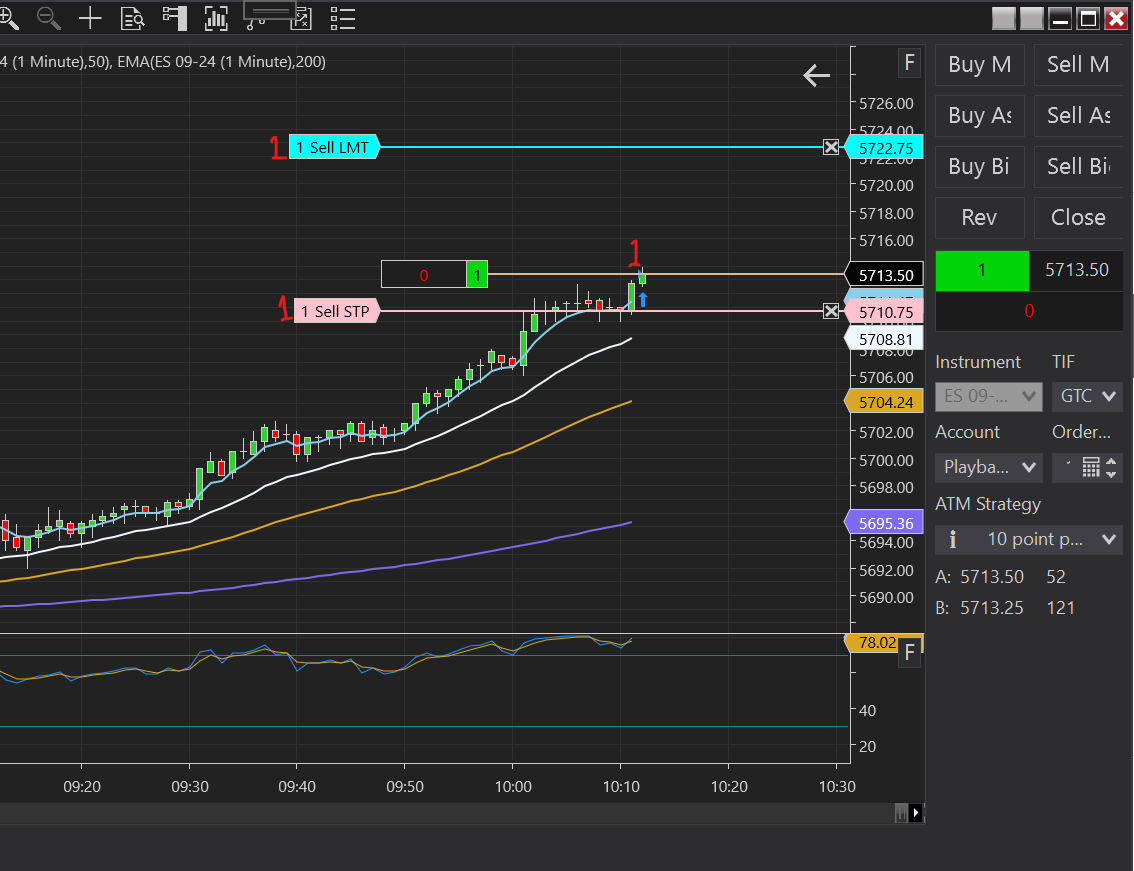Viewport: 1134px width, 871px height.
Task: Activate the zoom in magnifier tool
Action: pos(9,18)
